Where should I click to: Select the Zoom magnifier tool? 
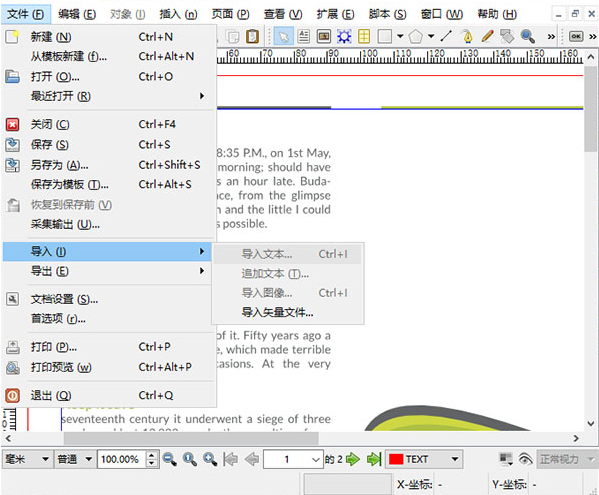528,37
